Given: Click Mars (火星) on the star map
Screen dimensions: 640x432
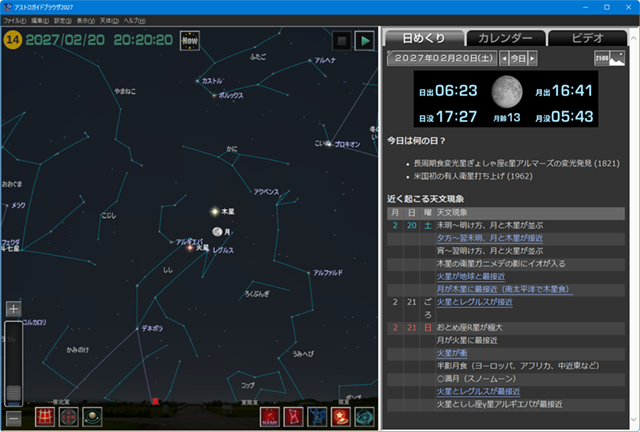Looking at the screenshot, I should pos(190,247).
